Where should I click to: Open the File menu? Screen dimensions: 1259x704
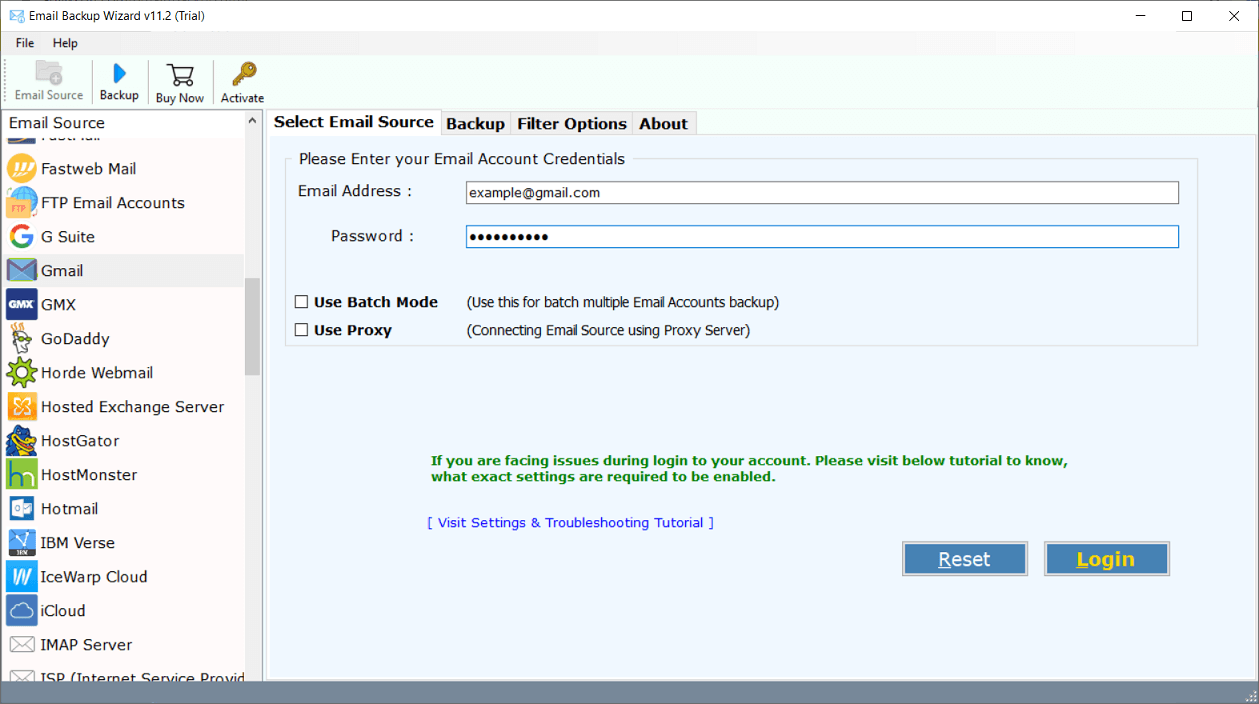point(25,43)
